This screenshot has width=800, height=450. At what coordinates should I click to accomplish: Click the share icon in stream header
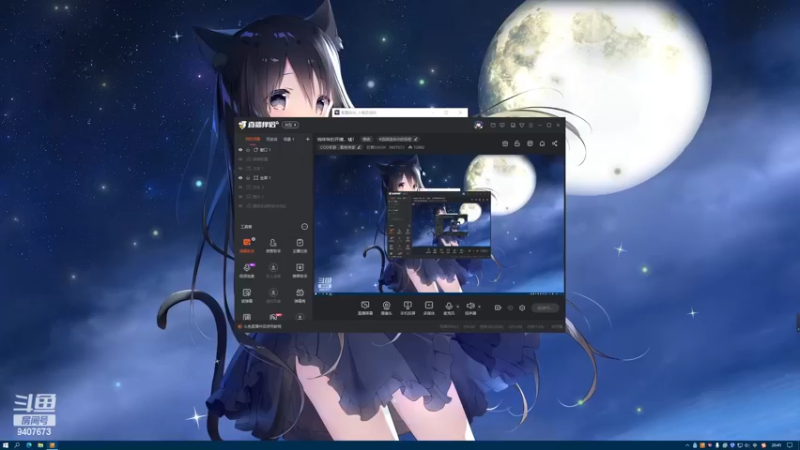coord(555,143)
